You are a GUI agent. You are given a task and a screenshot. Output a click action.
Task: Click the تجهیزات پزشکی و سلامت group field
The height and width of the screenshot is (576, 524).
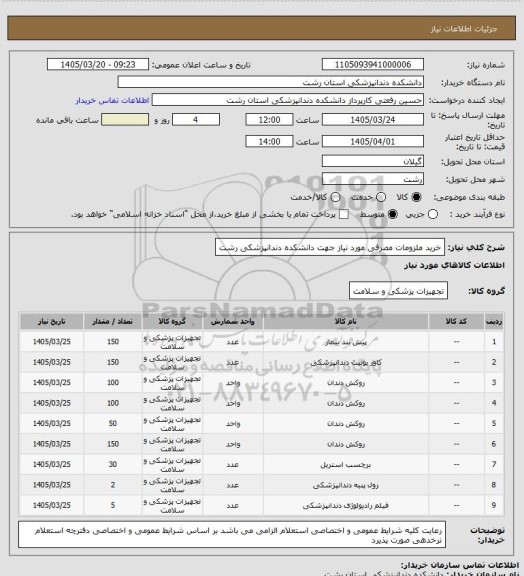coord(398,291)
